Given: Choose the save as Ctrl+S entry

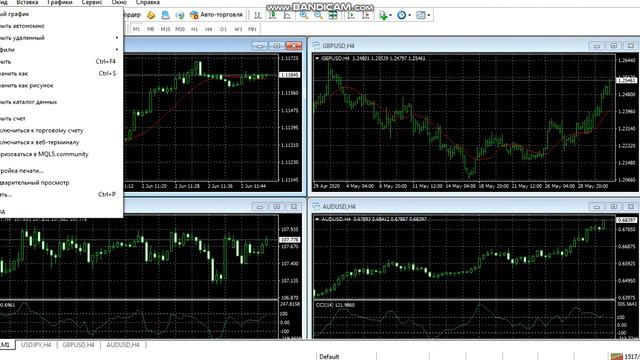Looking at the screenshot, I should coord(60,73).
